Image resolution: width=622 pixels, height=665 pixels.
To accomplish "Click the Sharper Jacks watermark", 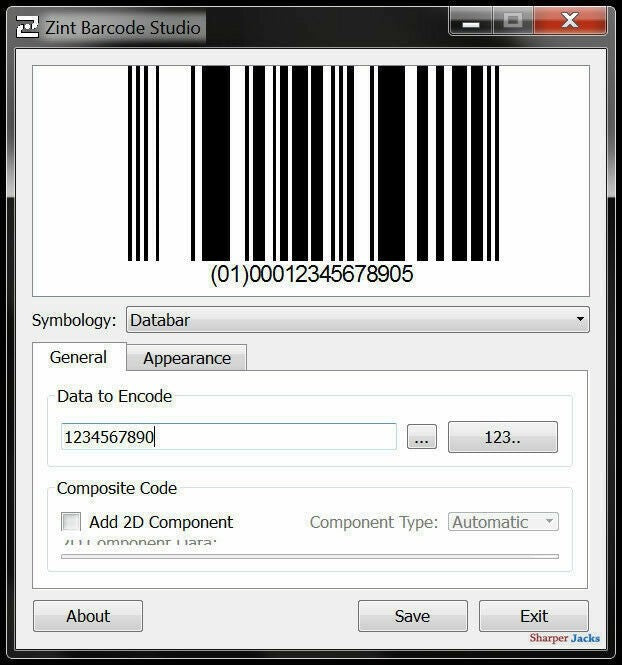I will tap(564, 638).
